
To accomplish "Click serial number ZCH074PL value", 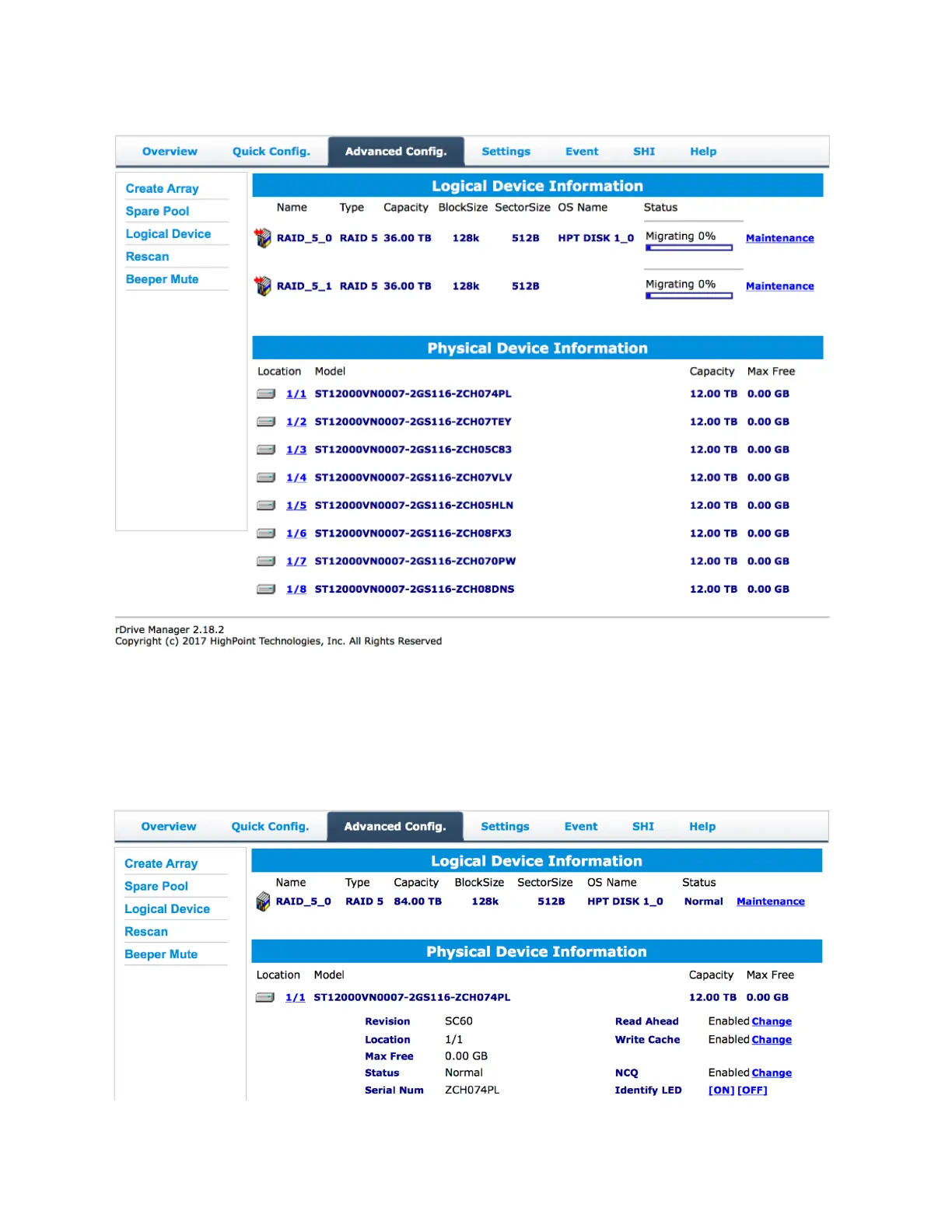I will click(472, 1090).
